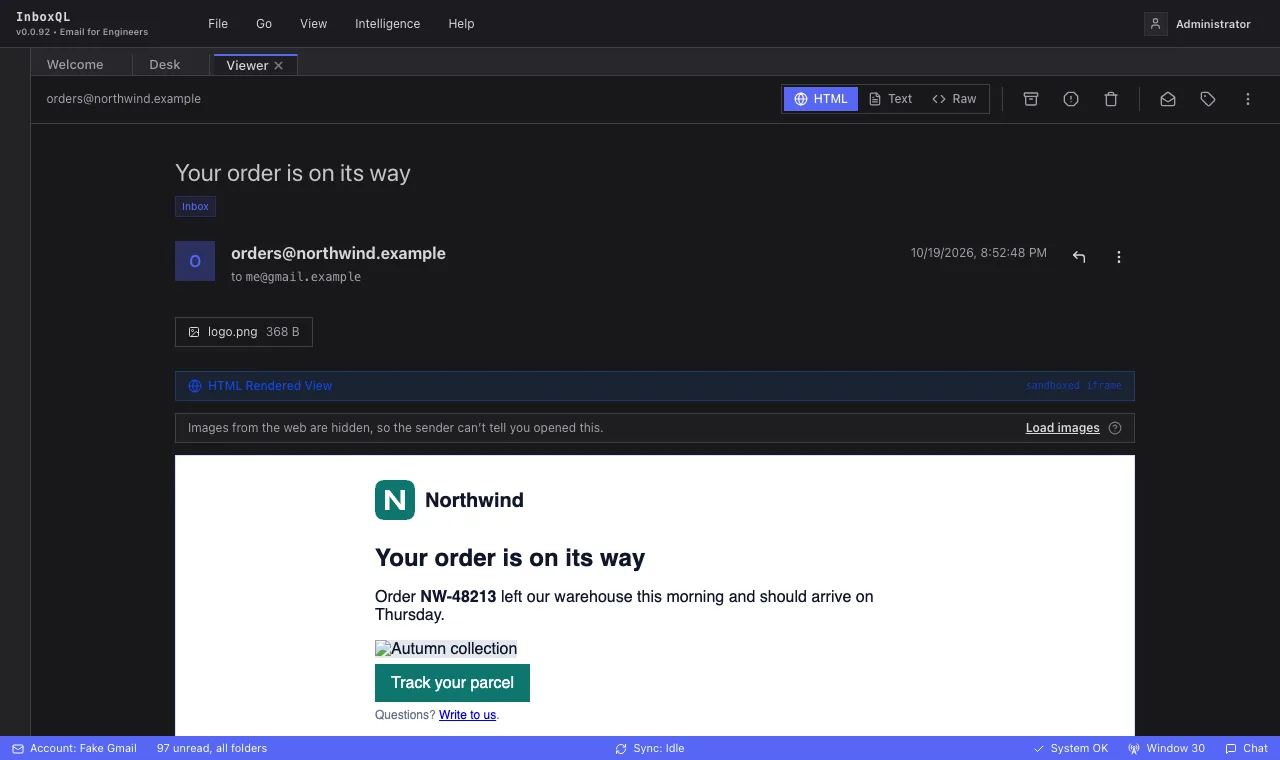Reply with the arrow icon
This screenshot has height=760, width=1280.
coord(1079,257)
